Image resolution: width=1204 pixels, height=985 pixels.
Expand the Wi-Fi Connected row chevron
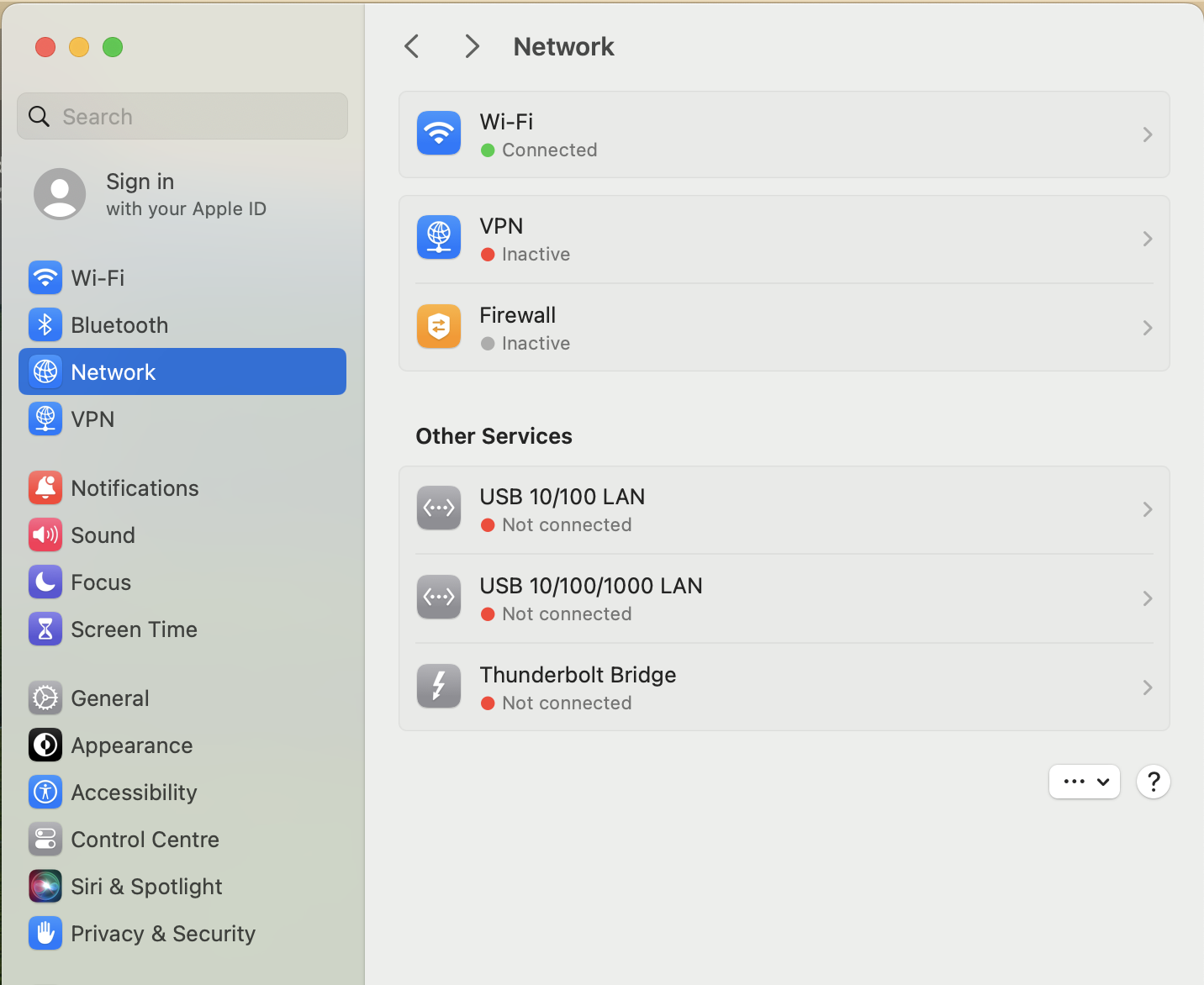tap(1147, 134)
